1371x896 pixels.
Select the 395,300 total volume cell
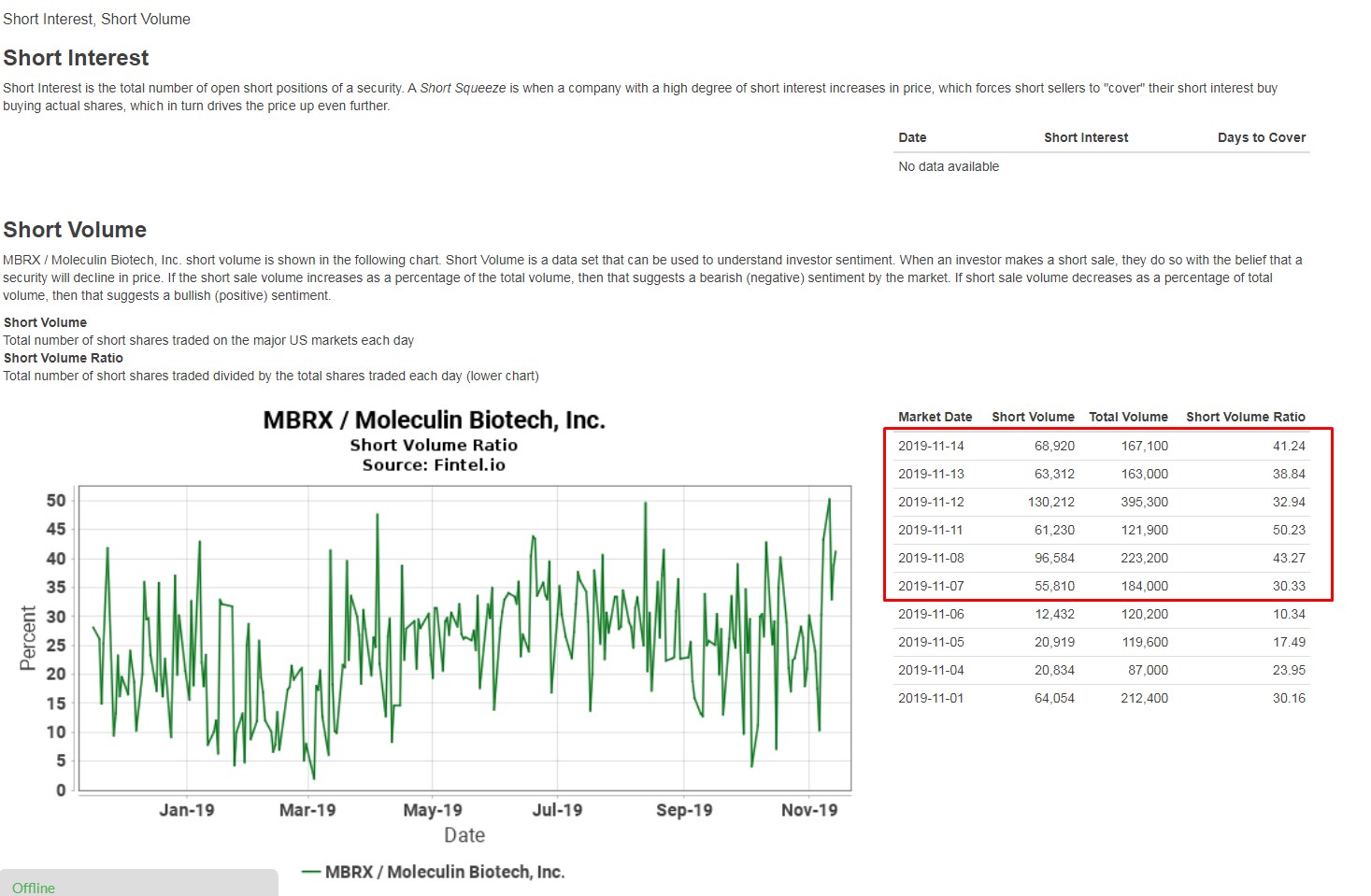point(1144,502)
